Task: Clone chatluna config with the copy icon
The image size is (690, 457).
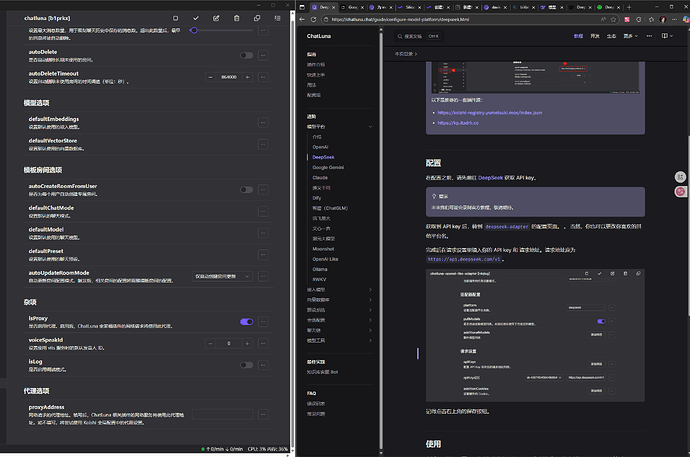Action: coord(257,18)
